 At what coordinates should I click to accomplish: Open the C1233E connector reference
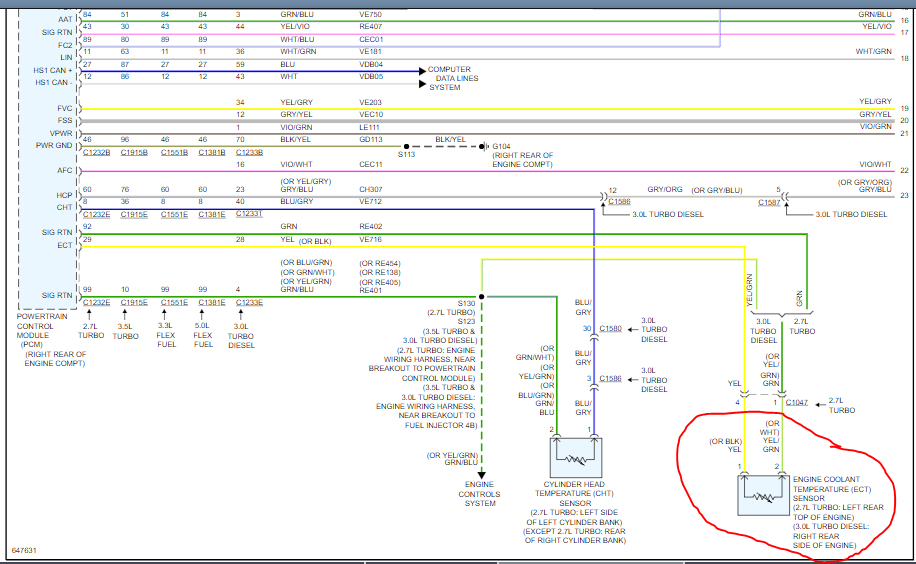click(249, 302)
